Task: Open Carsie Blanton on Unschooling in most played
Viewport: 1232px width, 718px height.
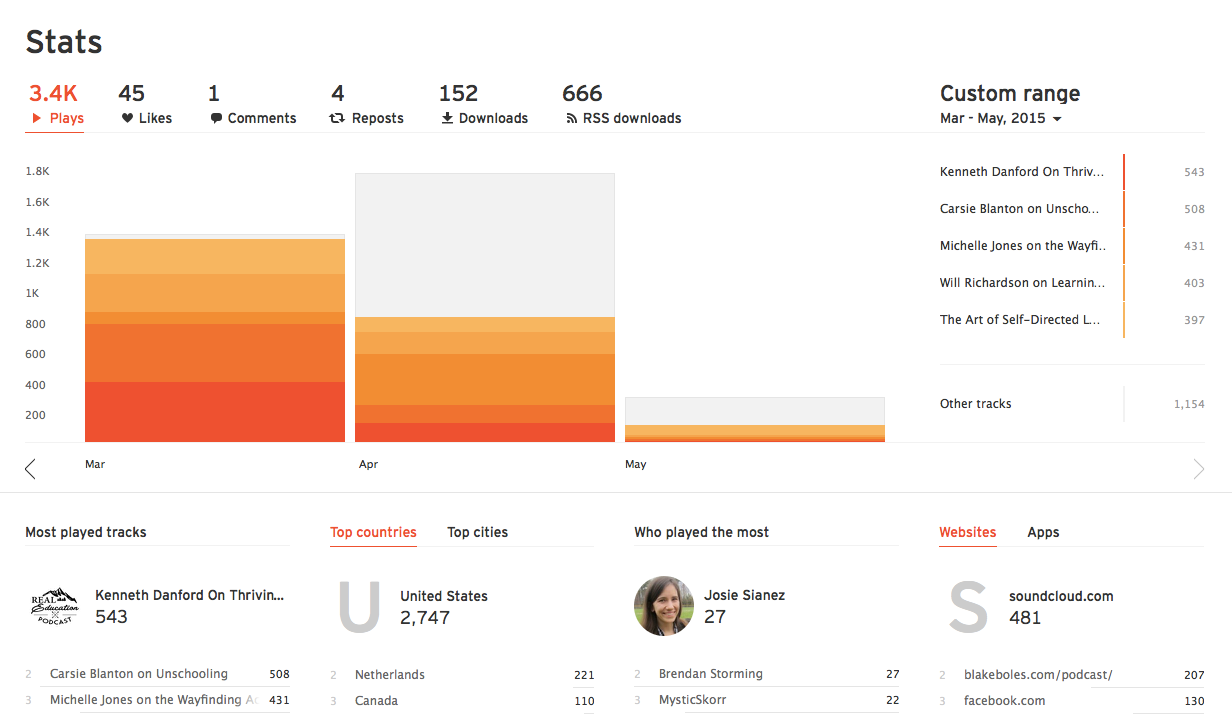Action: coord(139,674)
